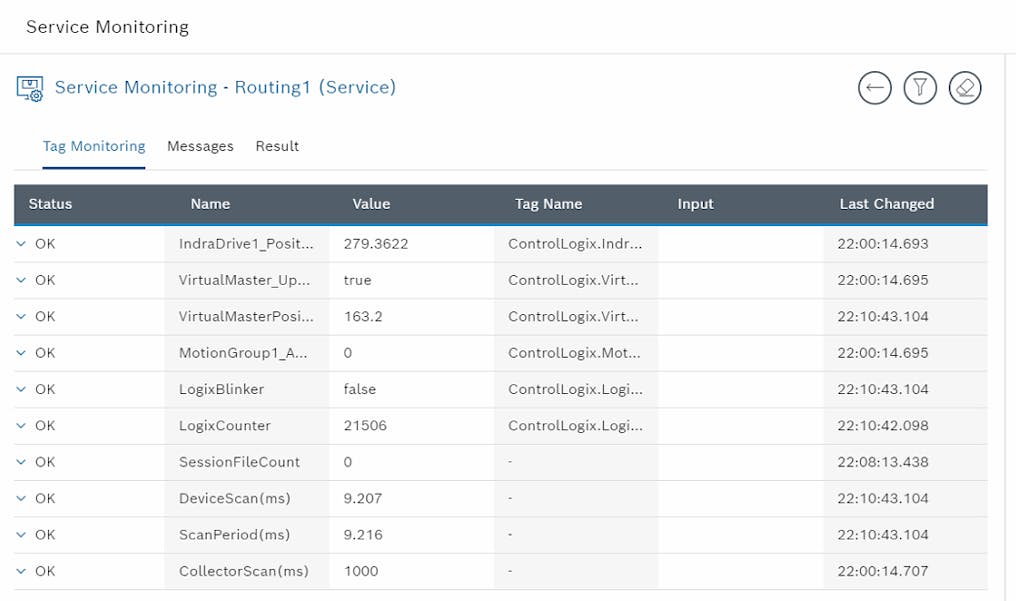Sort by the Status column header
Viewport: 1016px width, 601px height.
(x=51, y=204)
